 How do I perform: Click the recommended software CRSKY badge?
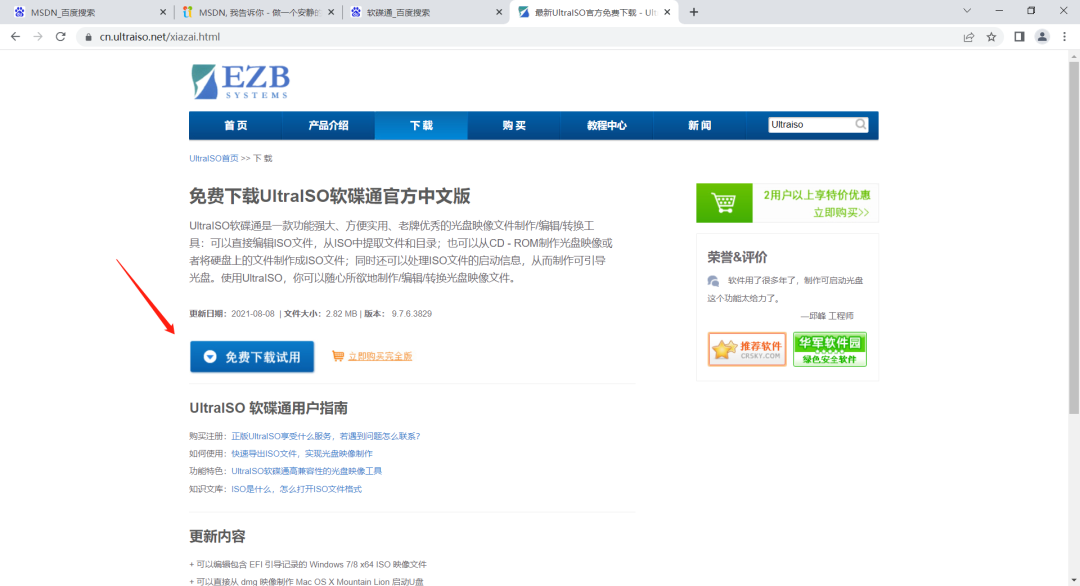coord(747,349)
